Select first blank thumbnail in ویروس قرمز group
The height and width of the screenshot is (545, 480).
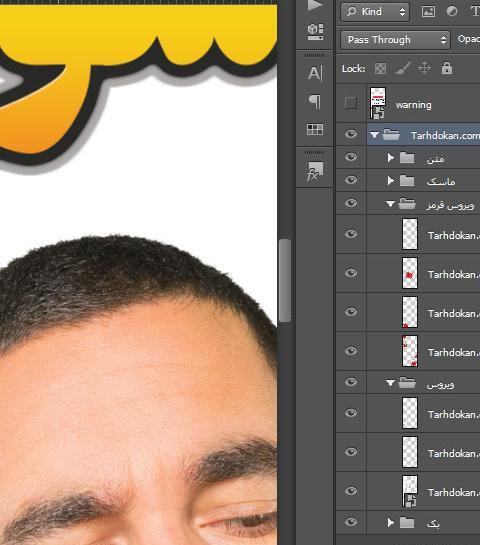point(410,234)
